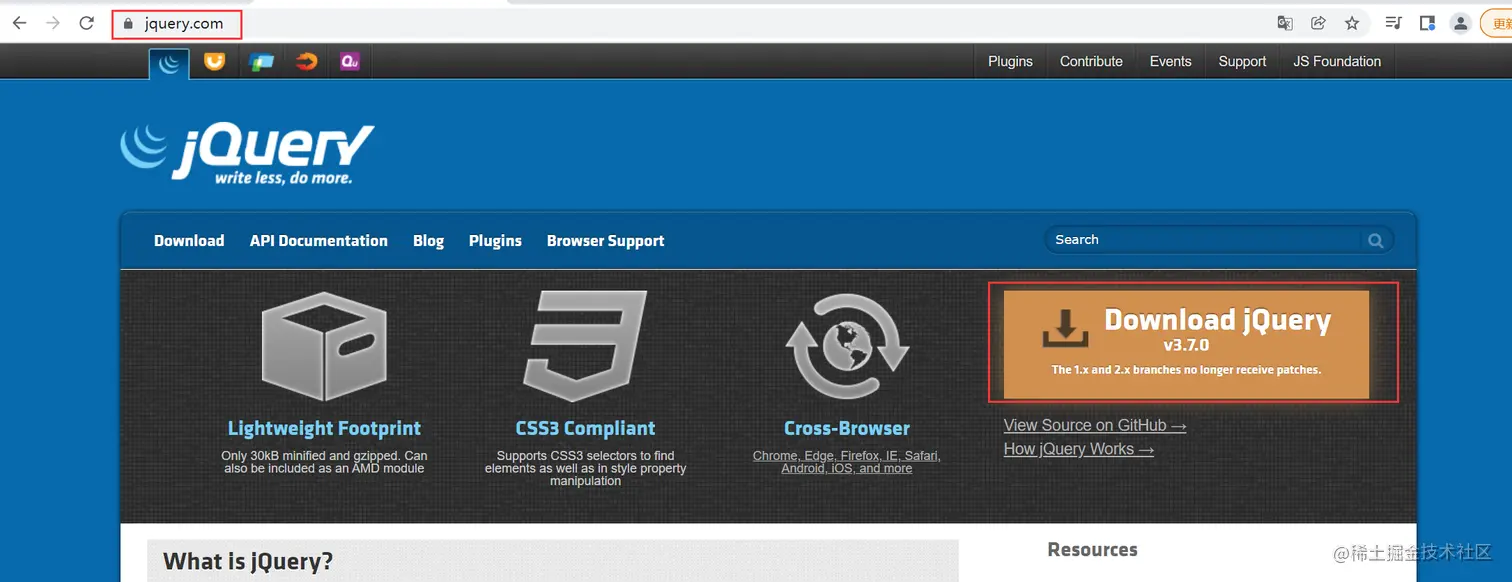
Task: Open the side panel icon
Action: coord(1427,23)
